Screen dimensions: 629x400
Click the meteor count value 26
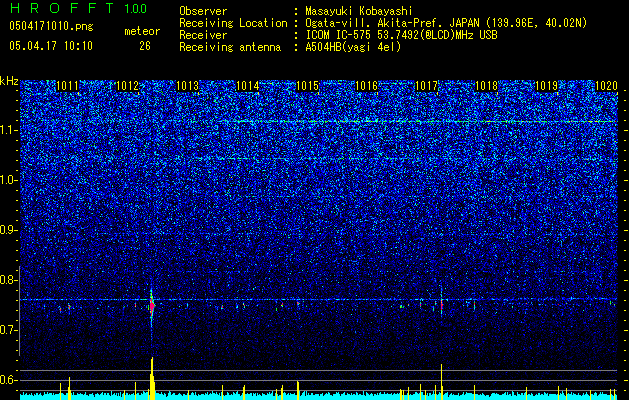145,46
